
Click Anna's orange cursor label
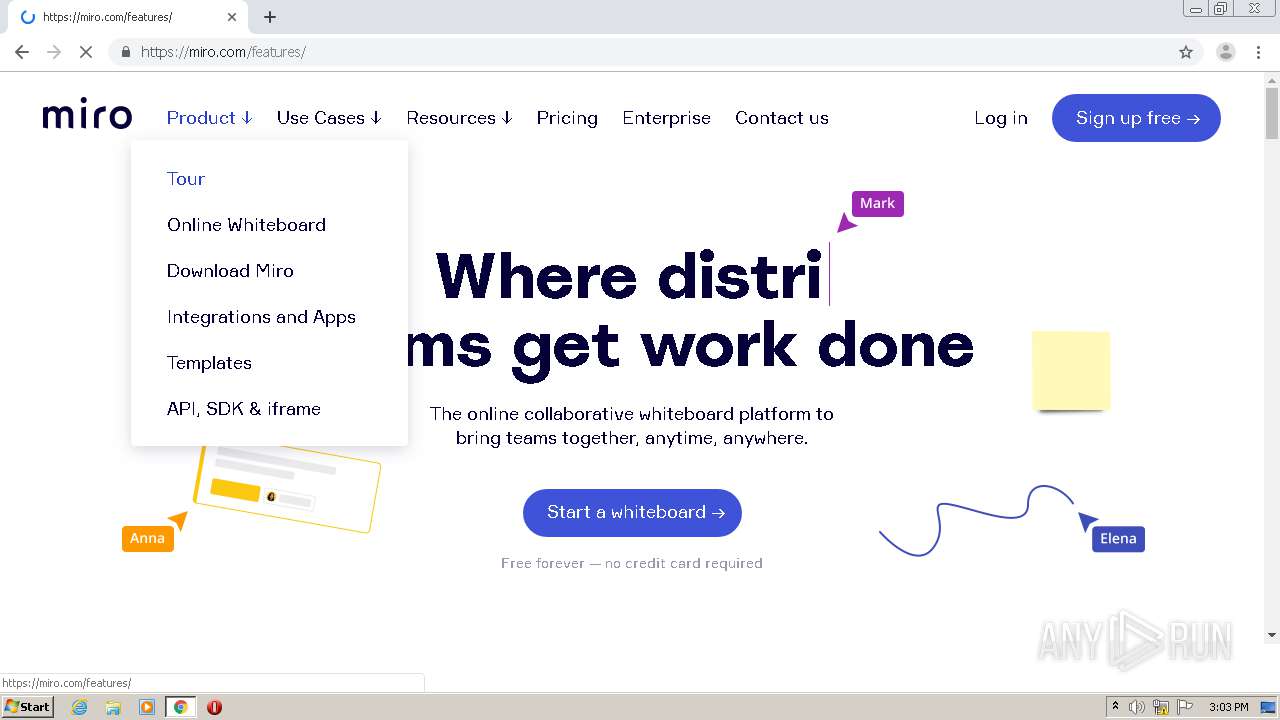[147, 538]
